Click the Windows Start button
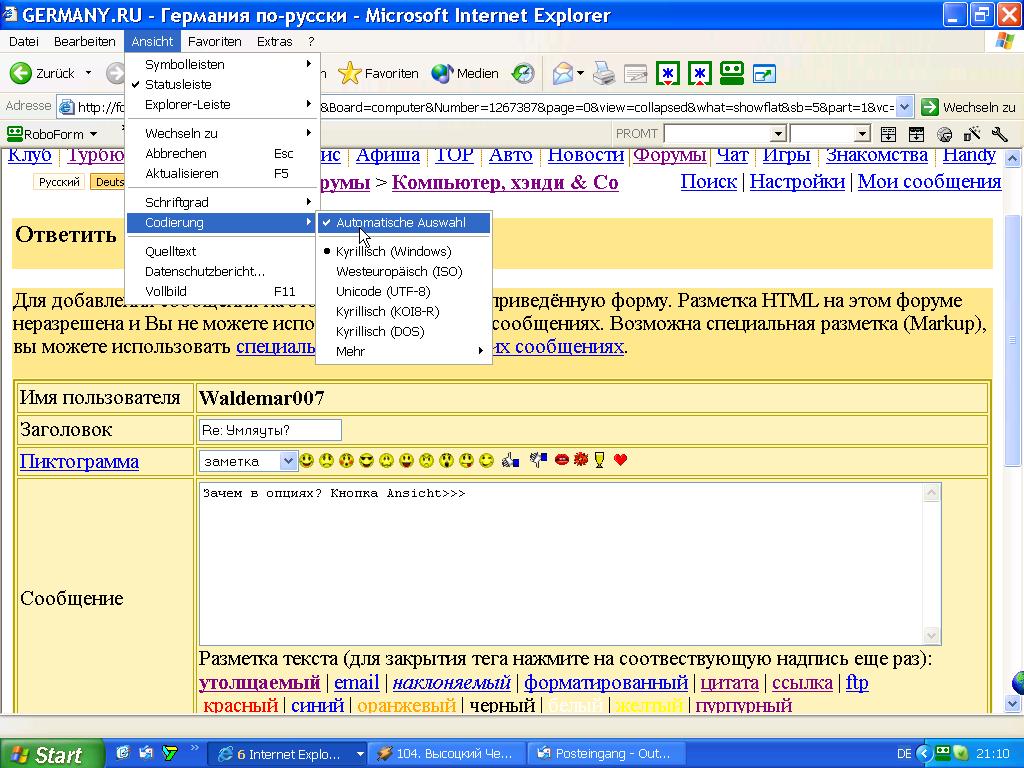 point(51,754)
